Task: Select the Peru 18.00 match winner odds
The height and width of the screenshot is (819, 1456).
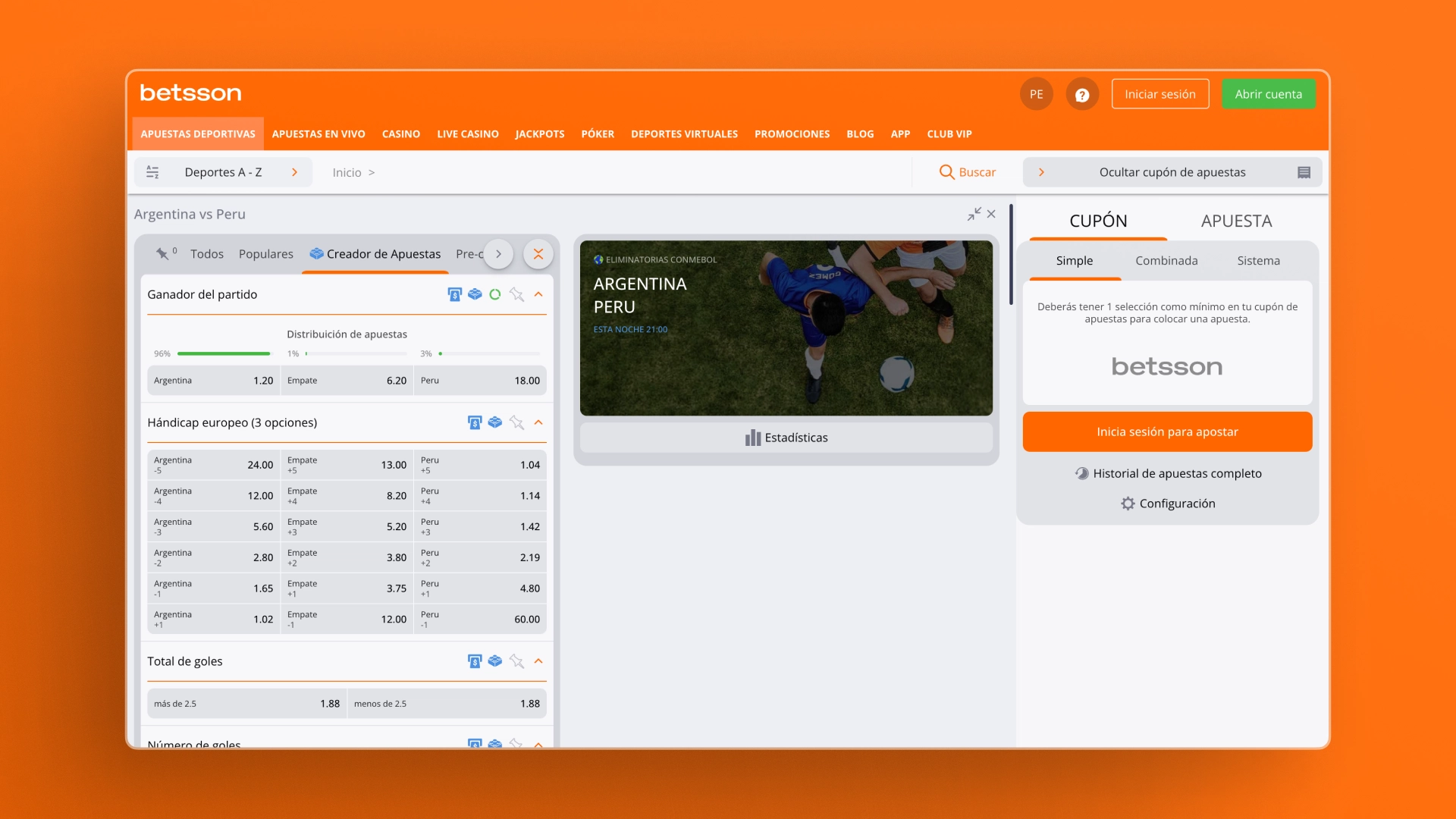Action: pyautogui.click(x=480, y=381)
